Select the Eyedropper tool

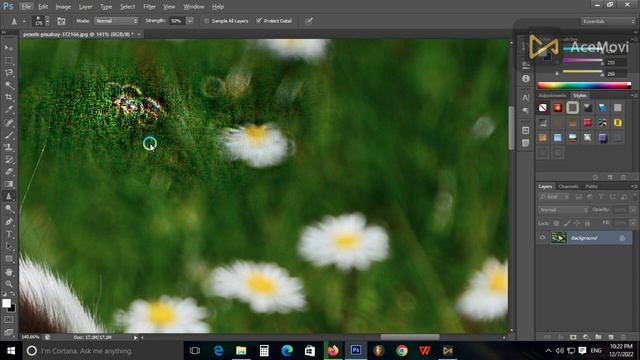coord(9,109)
